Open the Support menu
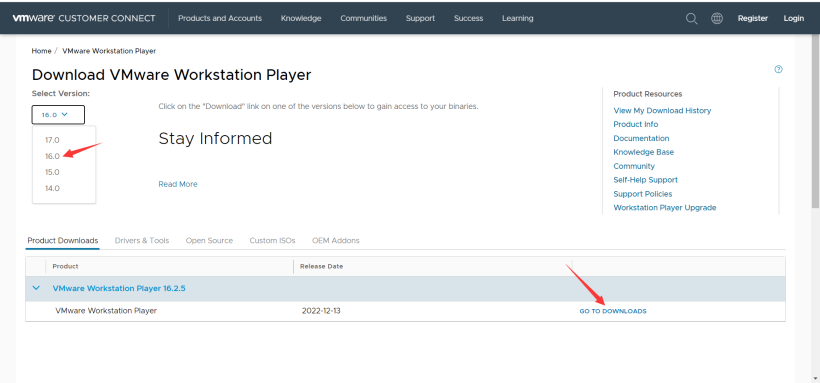This screenshot has width=820, height=383. point(420,18)
